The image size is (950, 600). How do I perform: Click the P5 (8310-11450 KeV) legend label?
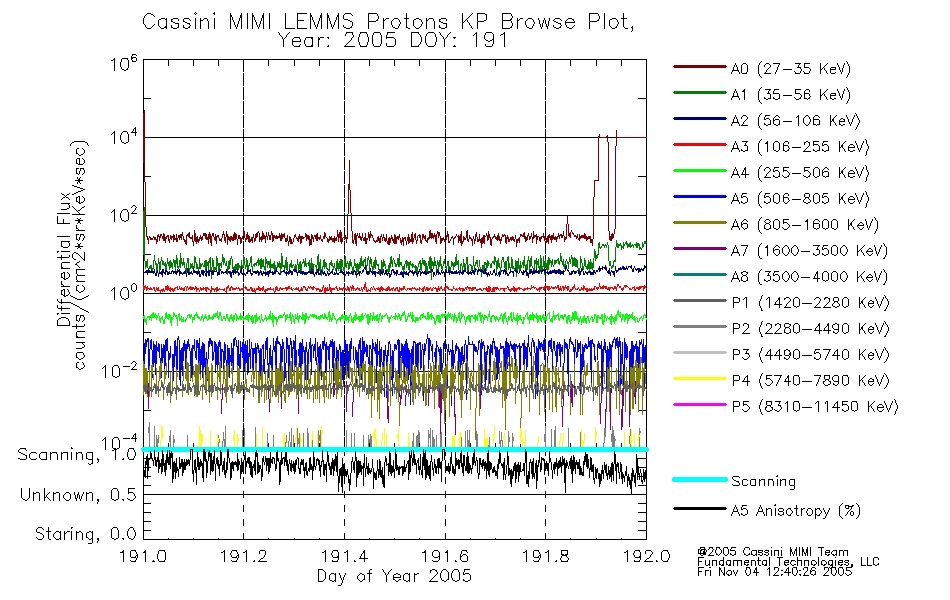pos(815,407)
